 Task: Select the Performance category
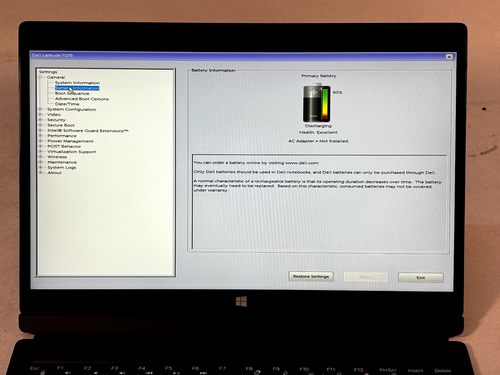coord(62,136)
